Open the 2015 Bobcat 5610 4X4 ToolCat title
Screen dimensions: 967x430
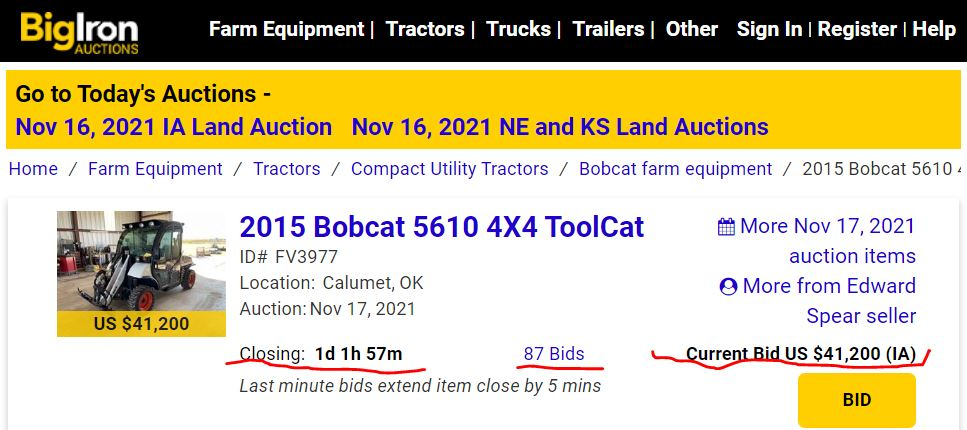(x=442, y=227)
